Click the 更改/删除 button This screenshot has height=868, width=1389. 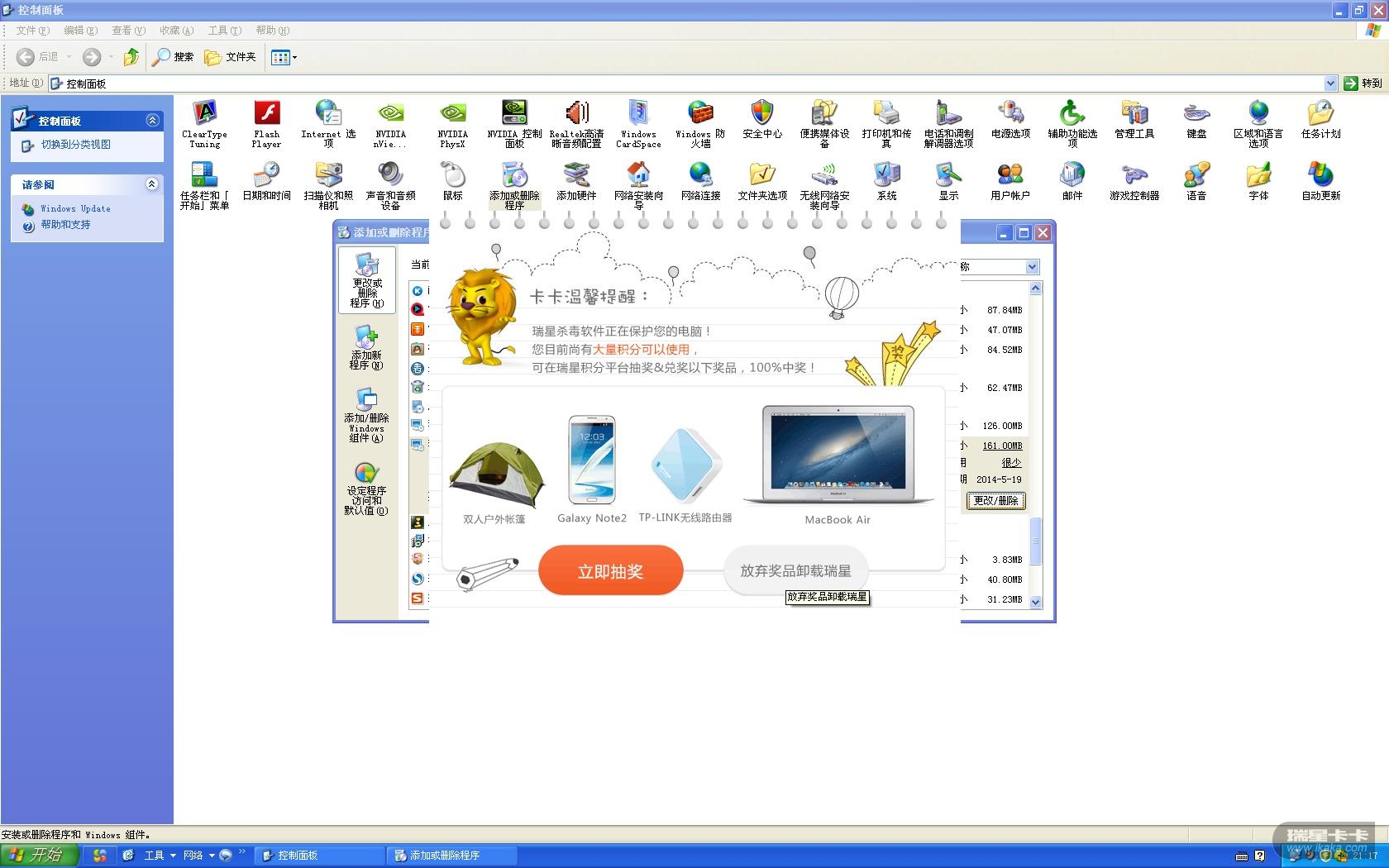click(x=996, y=500)
